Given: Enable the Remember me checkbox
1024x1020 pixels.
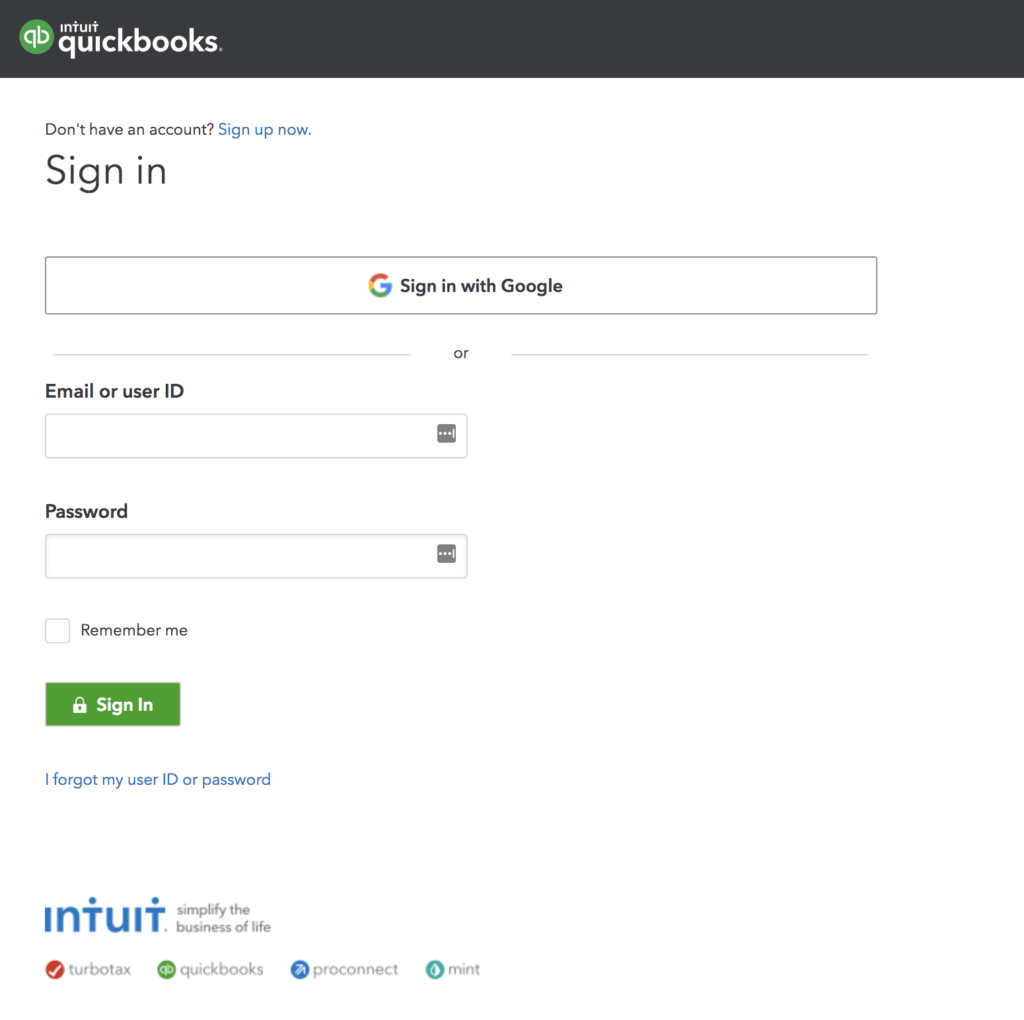Looking at the screenshot, I should (57, 630).
